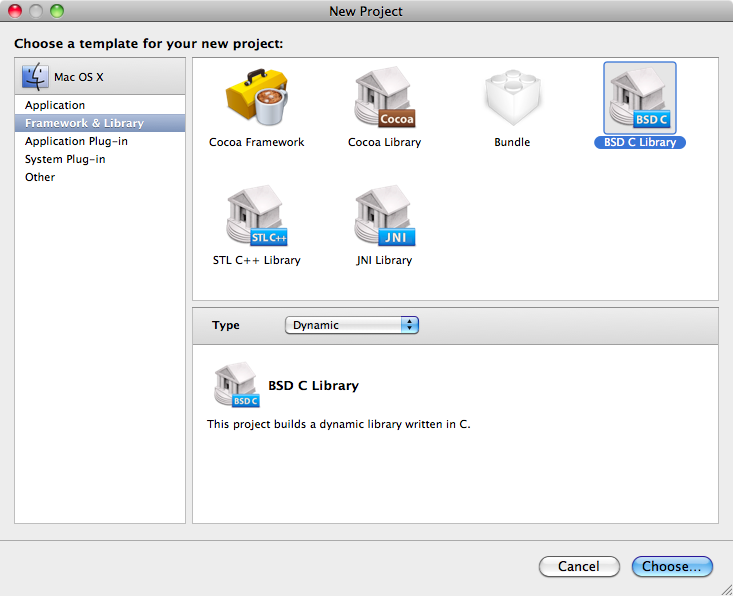This screenshot has width=733, height=596.
Task: Click the Cocoa Framework label
Action: coord(257,142)
